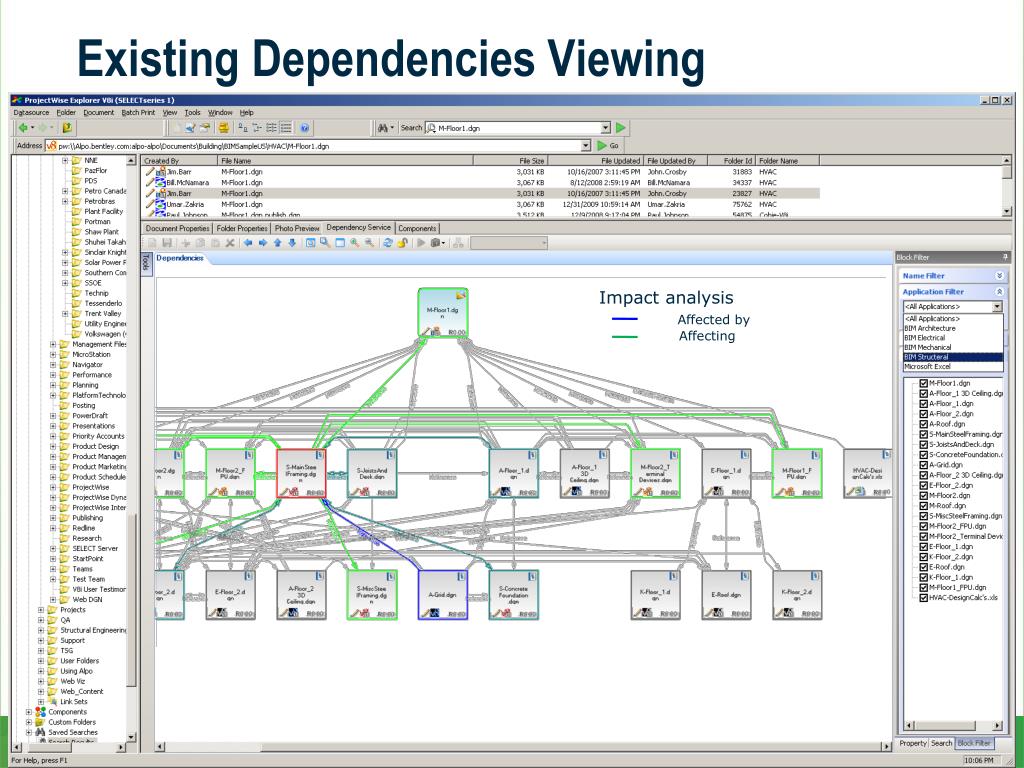Click the delete X icon in Dependency toolbar
This screenshot has height=768, width=1024.
230,243
